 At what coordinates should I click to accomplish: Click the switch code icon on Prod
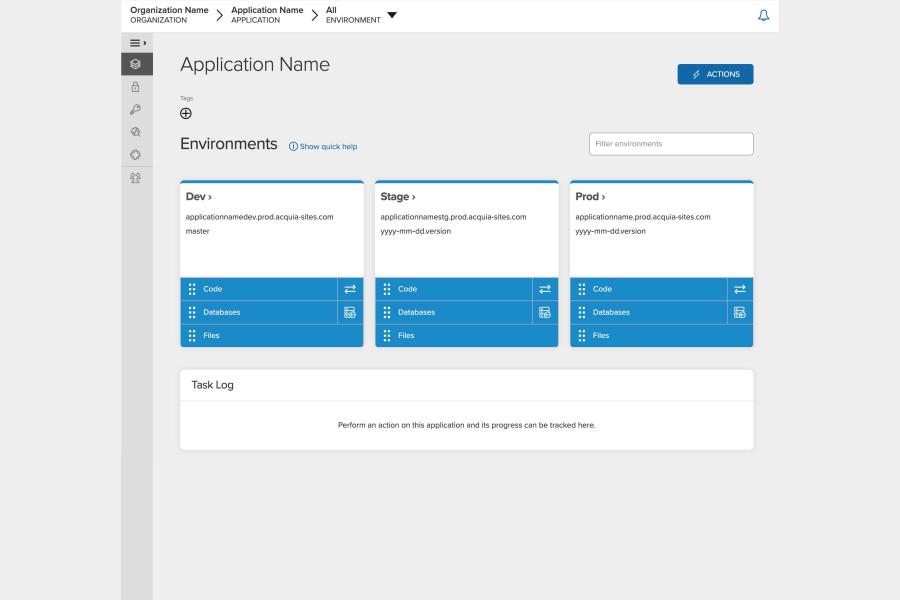click(740, 289)
